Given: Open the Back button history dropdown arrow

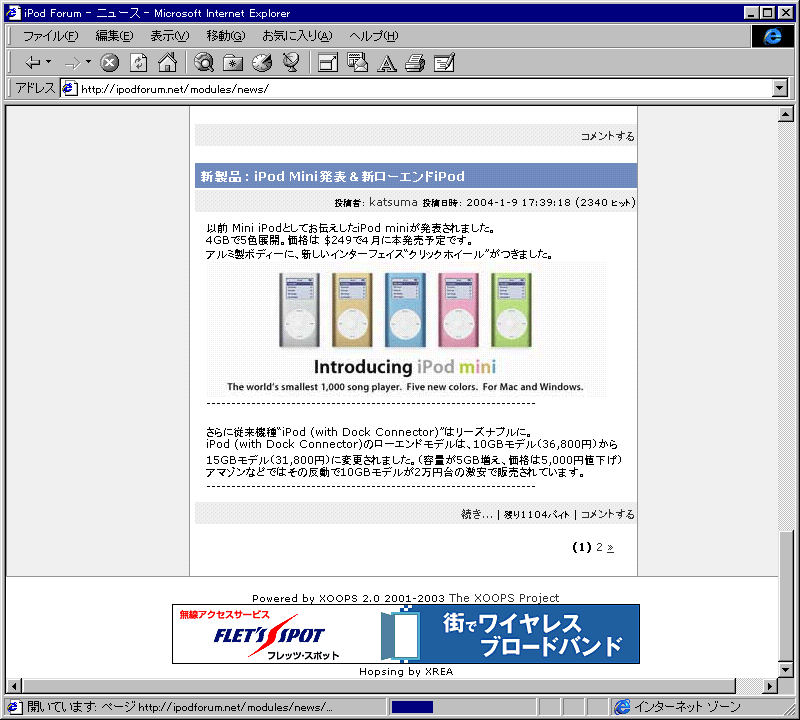Looking at the screenshot, I should pos(48,62).
